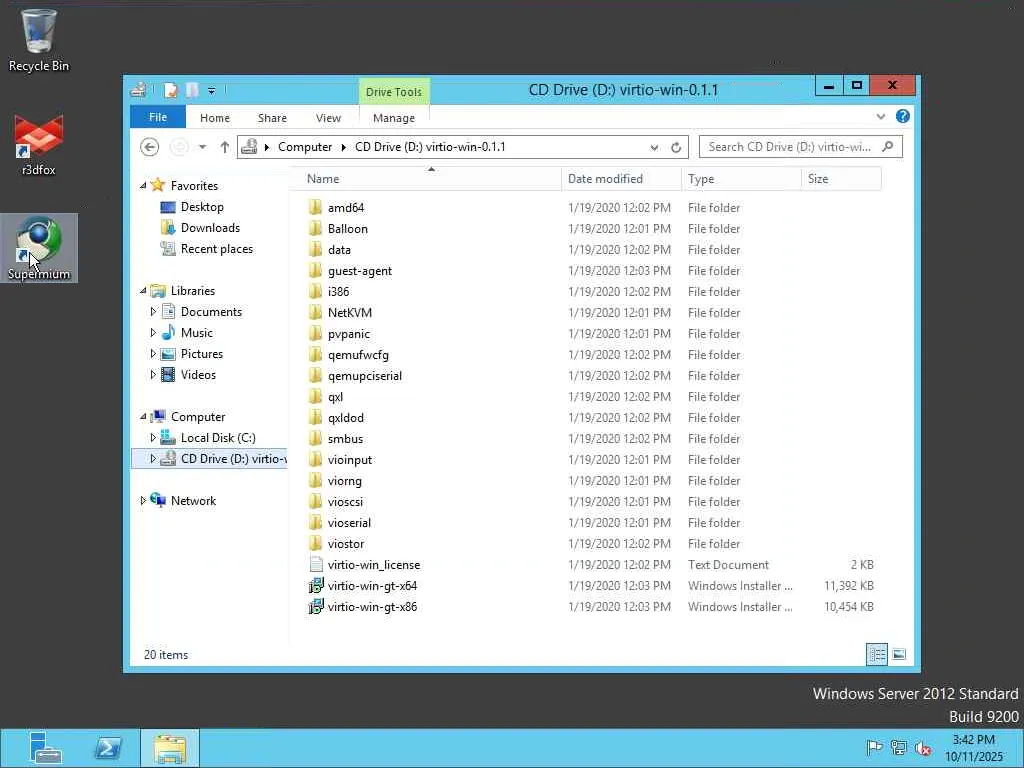Select the vioscsi folder name
The height and width of the screenshot is (768, 1024).
click(x=345, y=502)
